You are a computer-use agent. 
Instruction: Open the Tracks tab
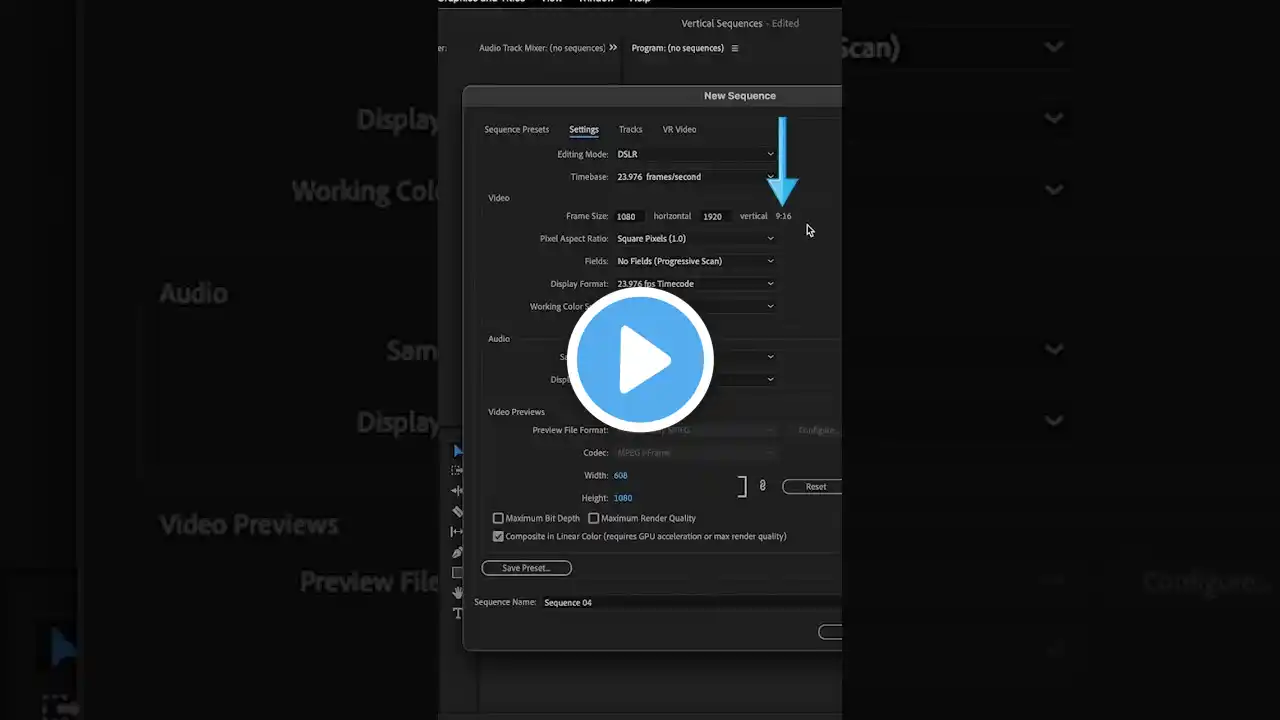[x=630, y=129]
